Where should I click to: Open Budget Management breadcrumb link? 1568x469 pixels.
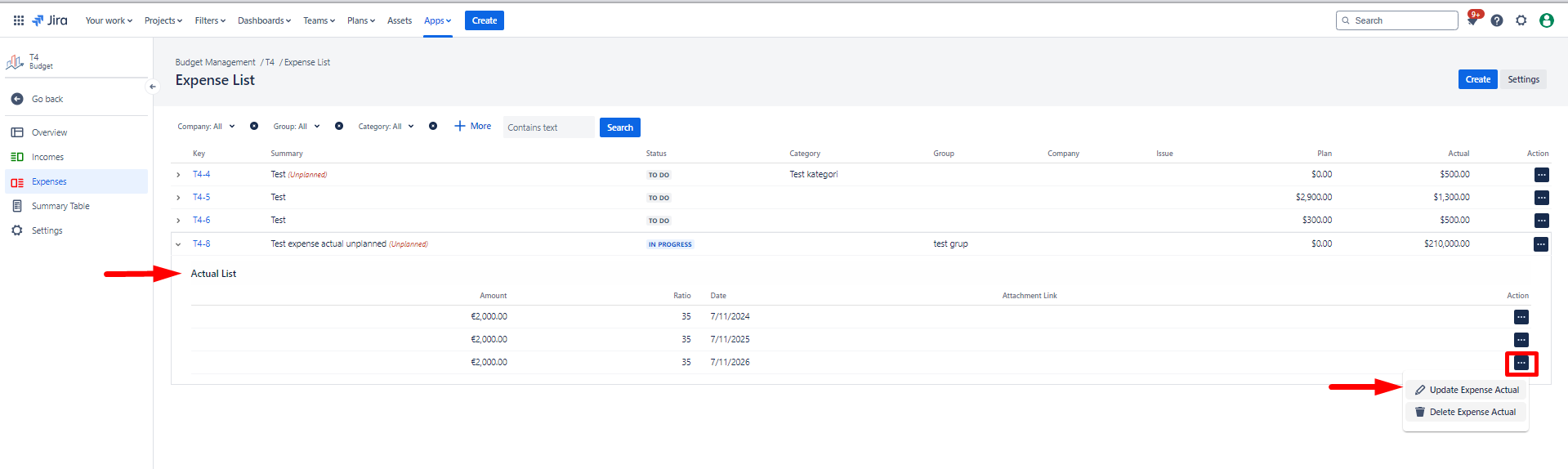click(x=215, y=62)
